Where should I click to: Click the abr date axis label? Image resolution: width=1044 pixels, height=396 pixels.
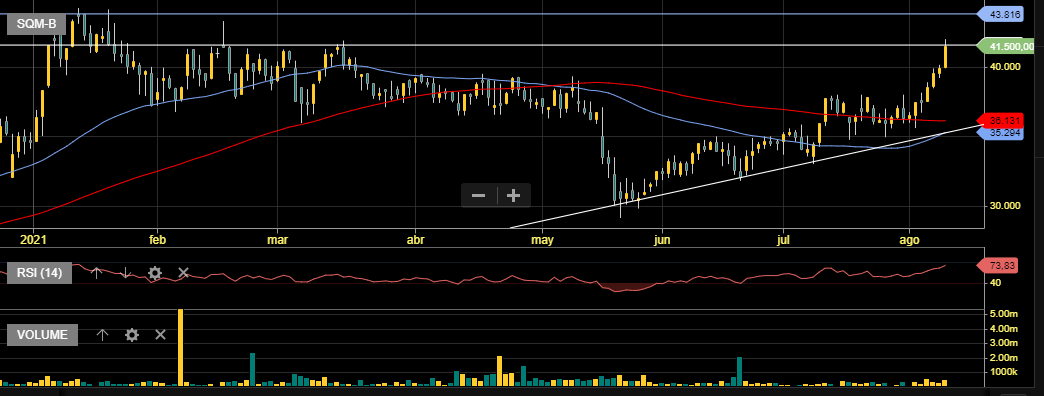point(415,240)
